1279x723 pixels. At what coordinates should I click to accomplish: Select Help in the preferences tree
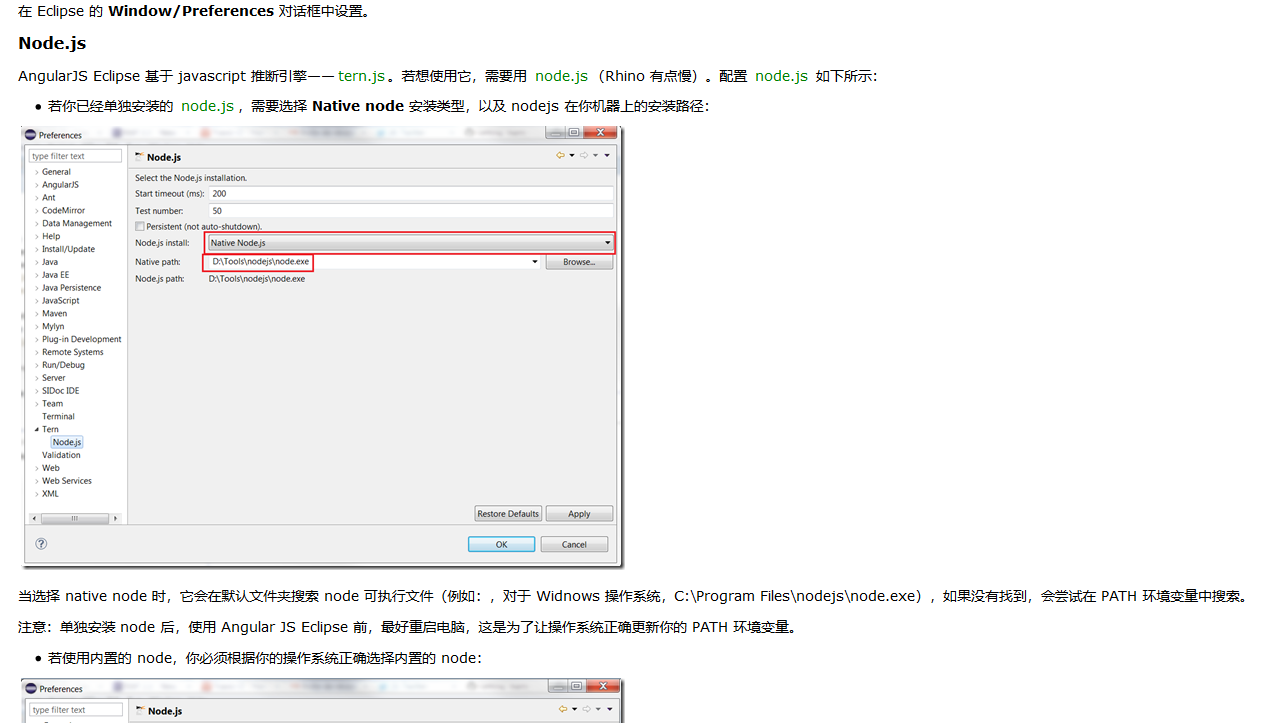pyautogui.click(x=51, y=237)
